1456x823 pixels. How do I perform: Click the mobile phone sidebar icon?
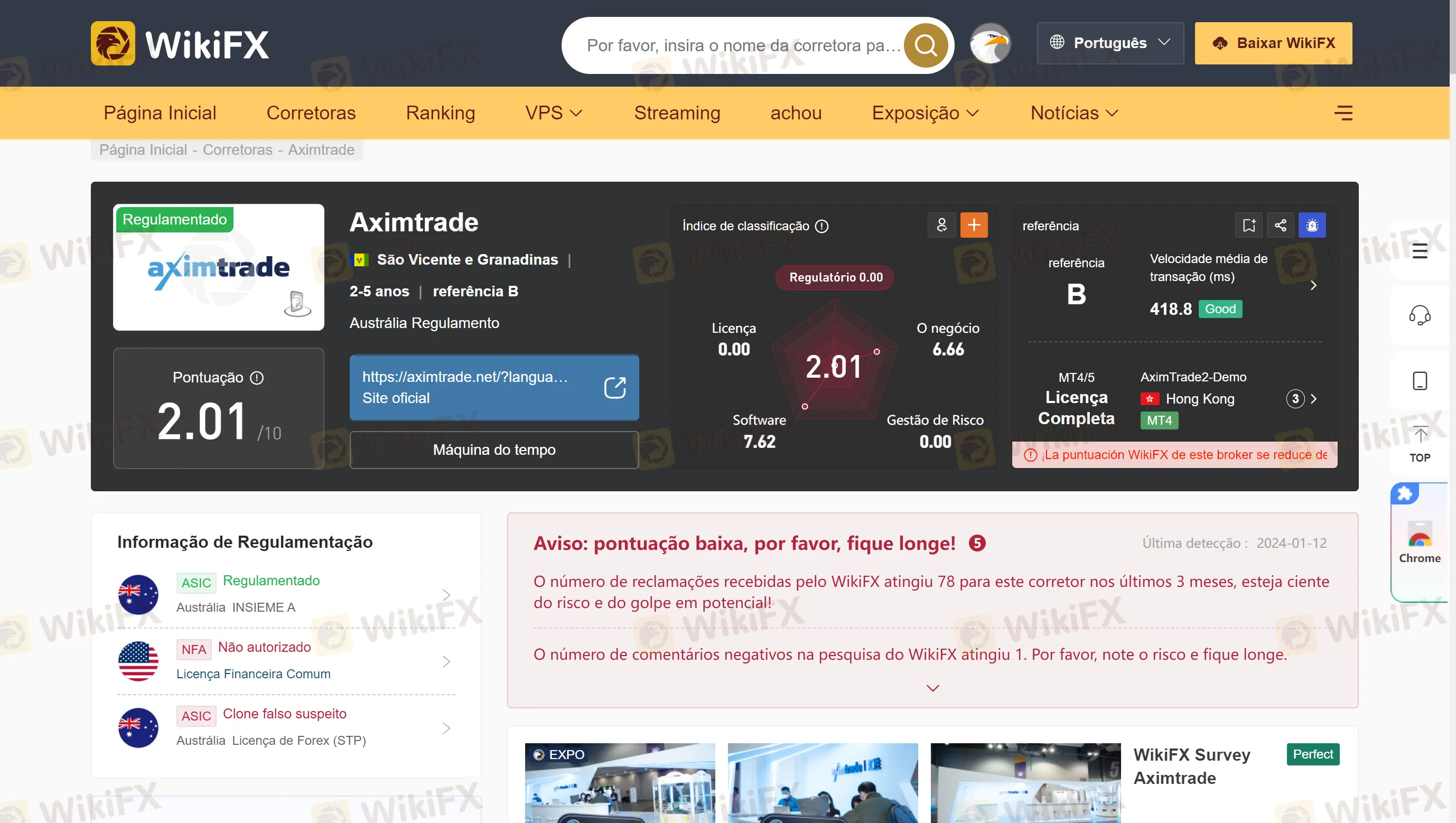click(x=1419, y=381)
